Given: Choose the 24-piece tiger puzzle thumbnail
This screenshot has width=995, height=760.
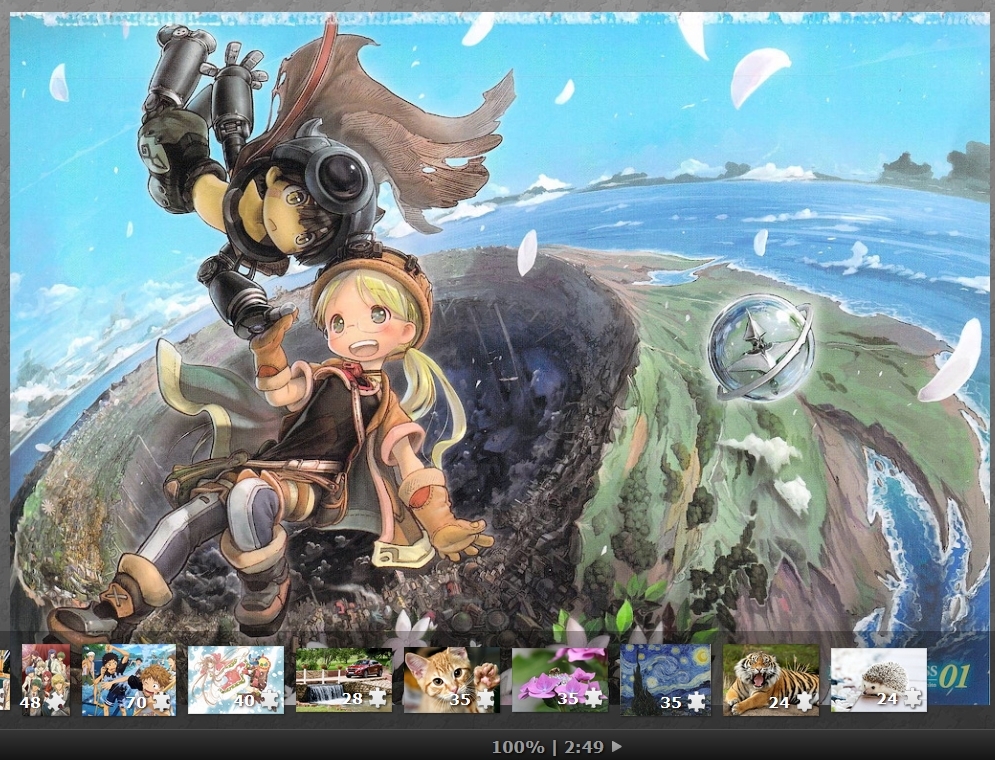Looking at the screenshot, I should click(x=771, y=680).
